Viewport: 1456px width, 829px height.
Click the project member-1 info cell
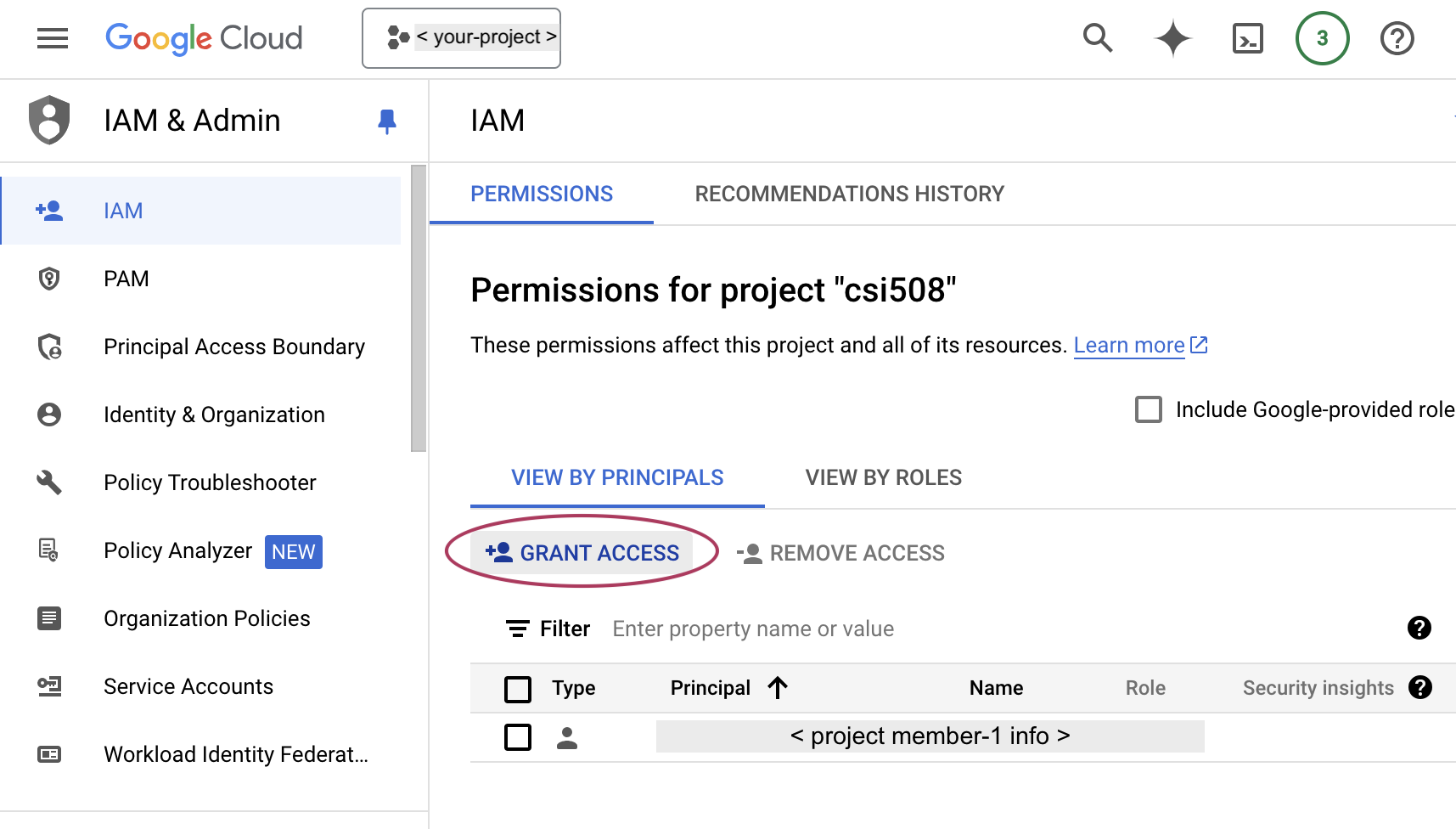(x=930, y=736)
